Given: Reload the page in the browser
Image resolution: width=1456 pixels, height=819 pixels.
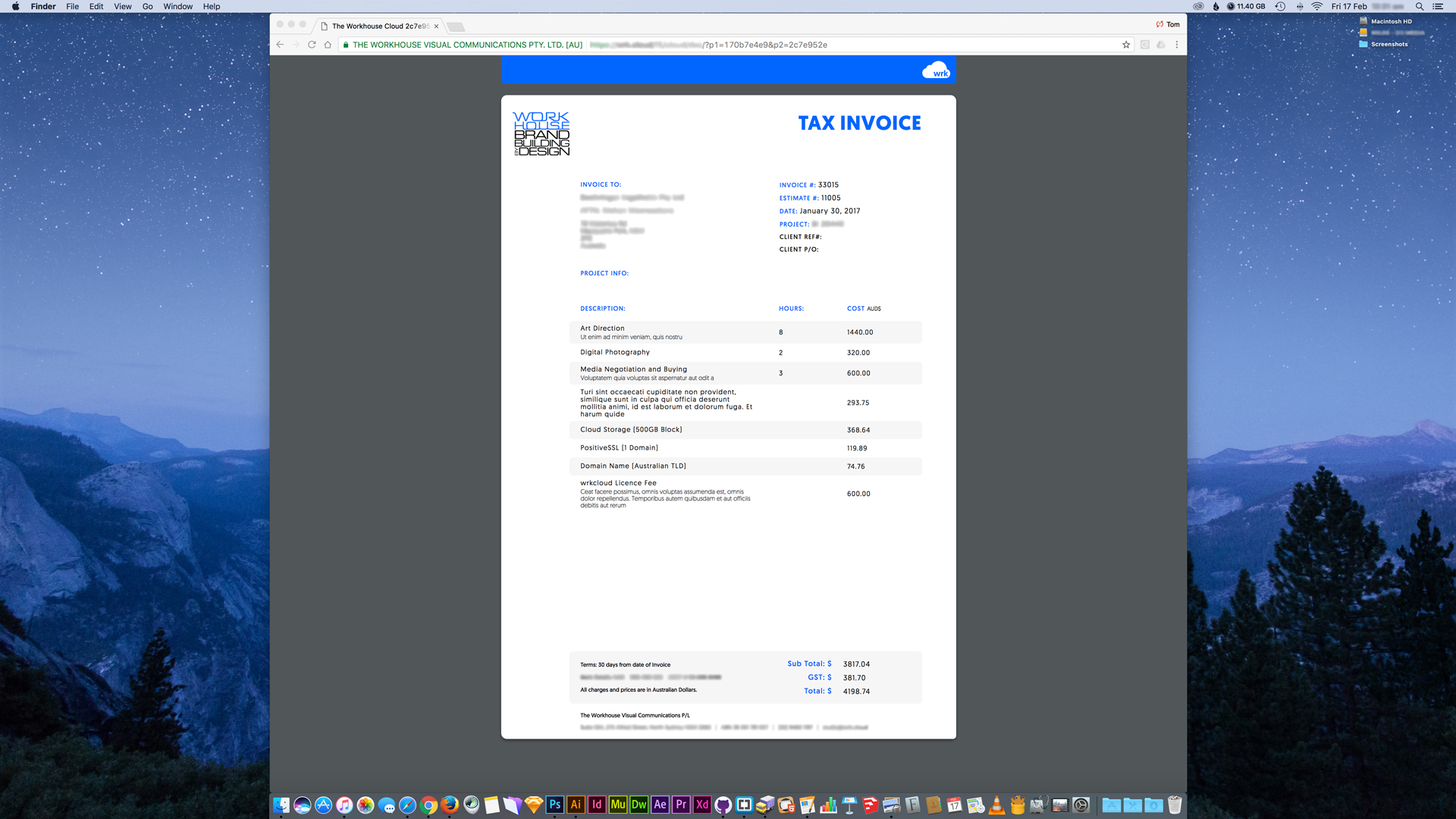Looking at the screenshot, I should 312,45.
